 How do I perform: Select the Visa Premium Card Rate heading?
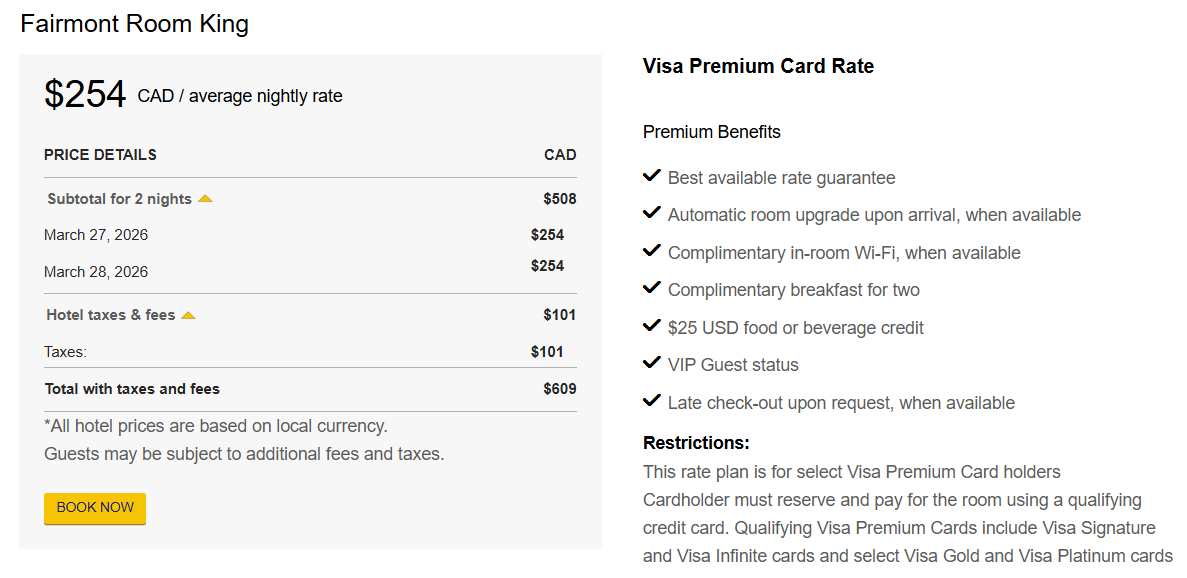point(758,66)
